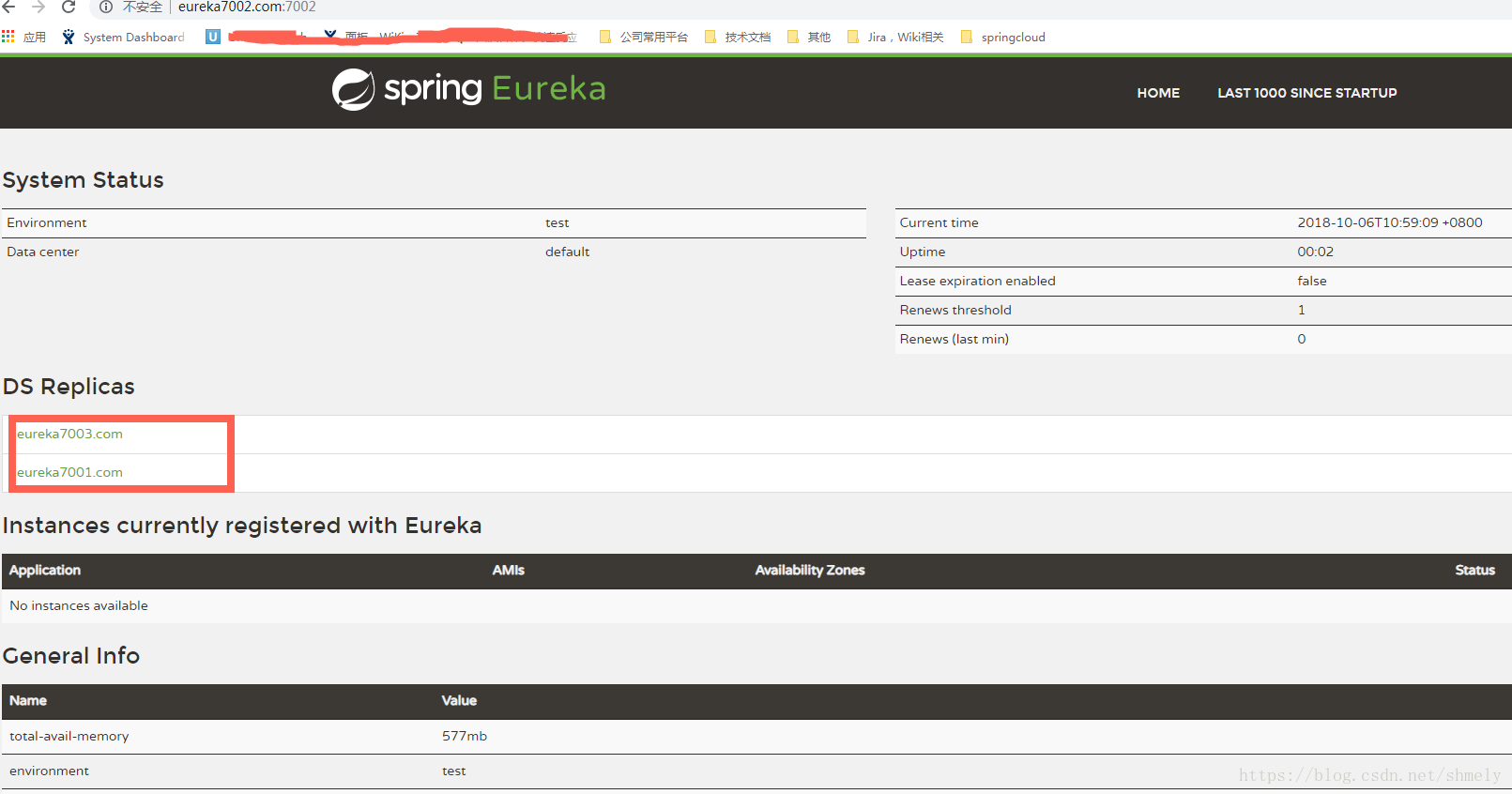Open the 技术文档 bookmark folder

[x=738, y=37]
